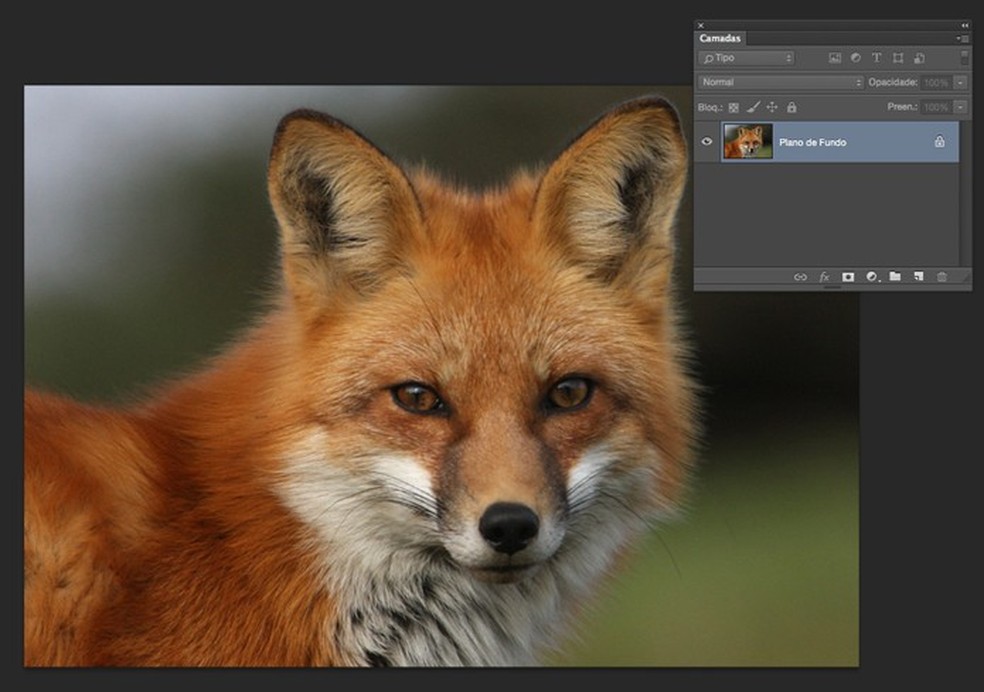Expand the Opacidade value dropdown arrow
984x692 pixels.
pyautogui.click(x=960, y=82)
